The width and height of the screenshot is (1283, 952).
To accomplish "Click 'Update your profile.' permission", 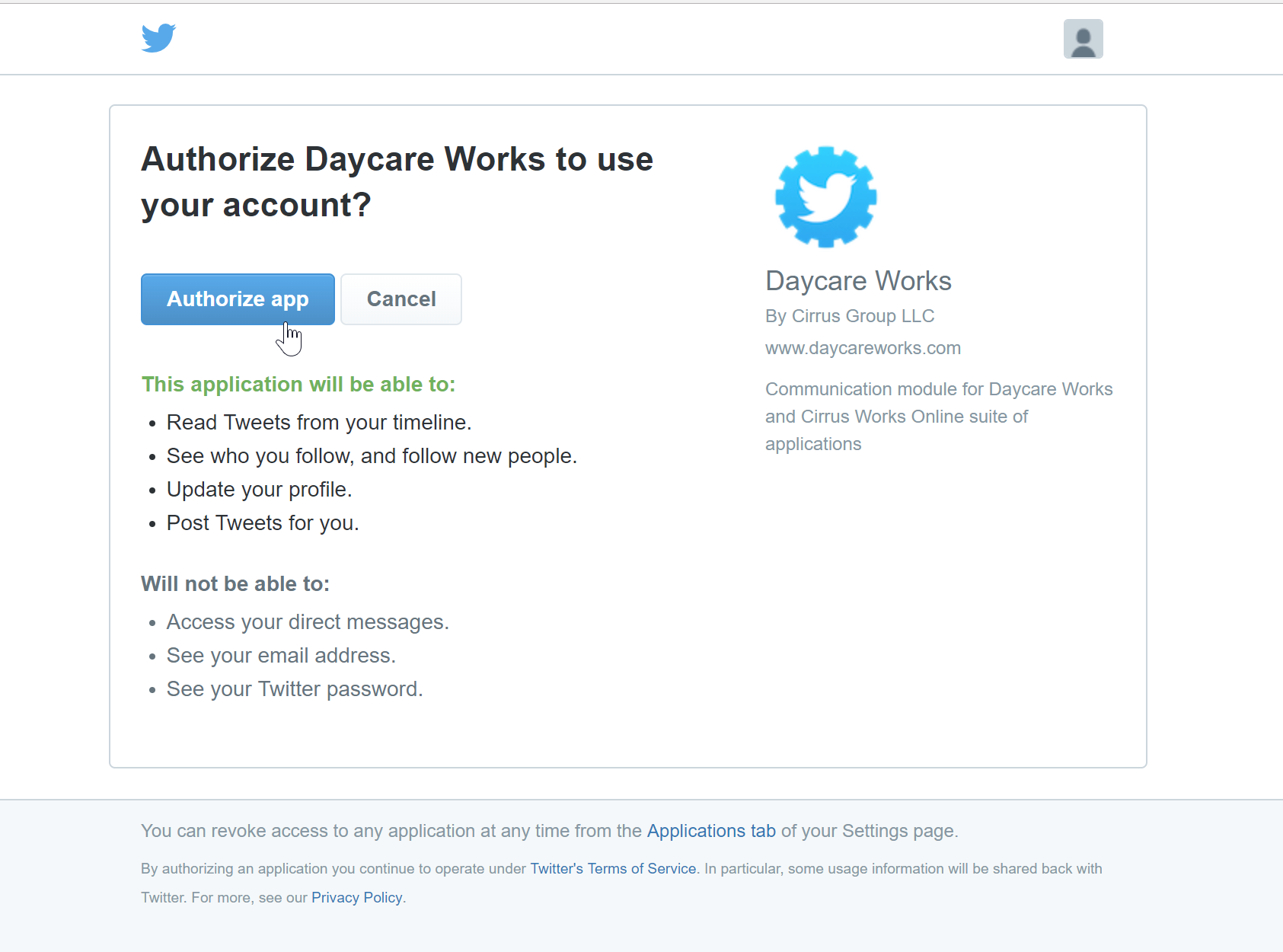I will pos(259,490).
